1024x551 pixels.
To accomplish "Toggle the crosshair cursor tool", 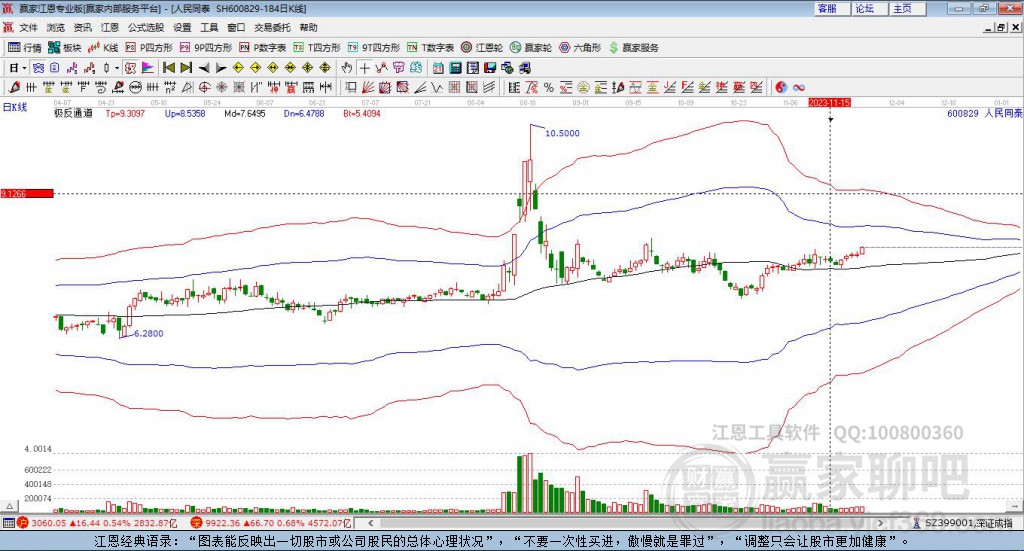I will [x=364, y=68].
